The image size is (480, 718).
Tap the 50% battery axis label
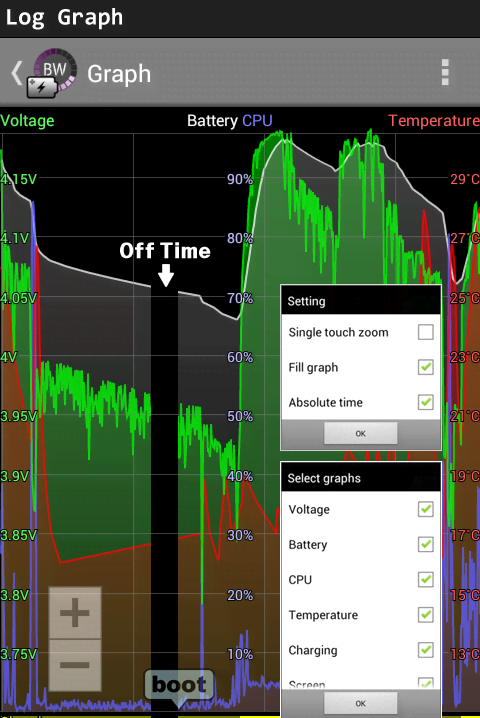click(240, 416)
